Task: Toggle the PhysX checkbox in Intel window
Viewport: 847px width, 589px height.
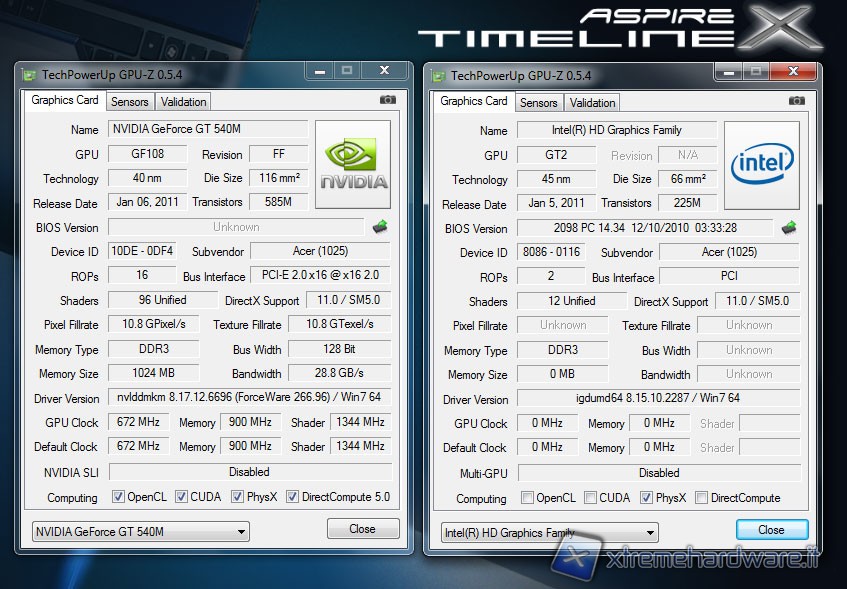Action: coord(646,498)
